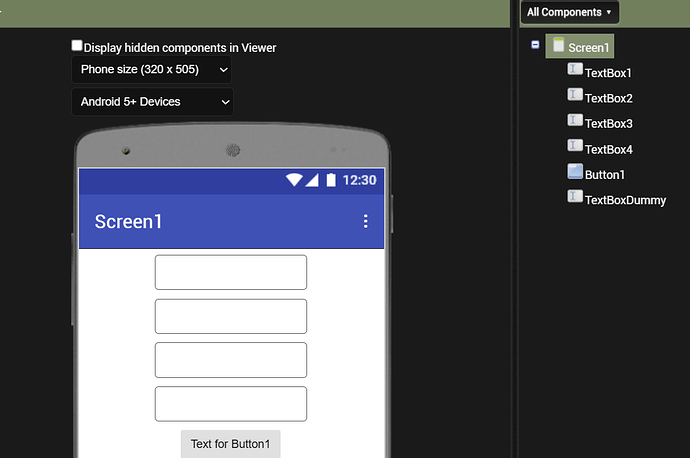The image size is (690, 458).
Task: Select Screen1 in the component tree
Action: (580, 46)
